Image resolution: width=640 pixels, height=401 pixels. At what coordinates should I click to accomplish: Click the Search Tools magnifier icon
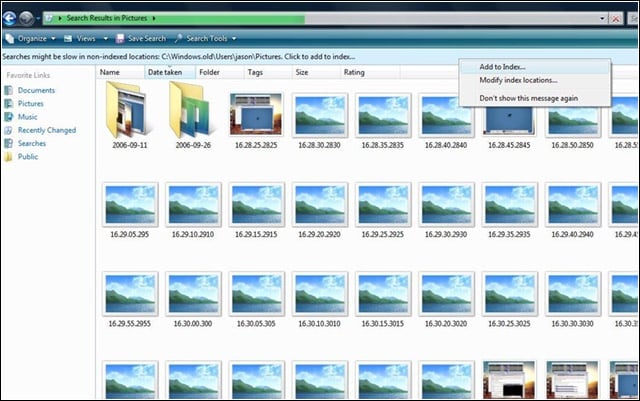tap(178, 38)
